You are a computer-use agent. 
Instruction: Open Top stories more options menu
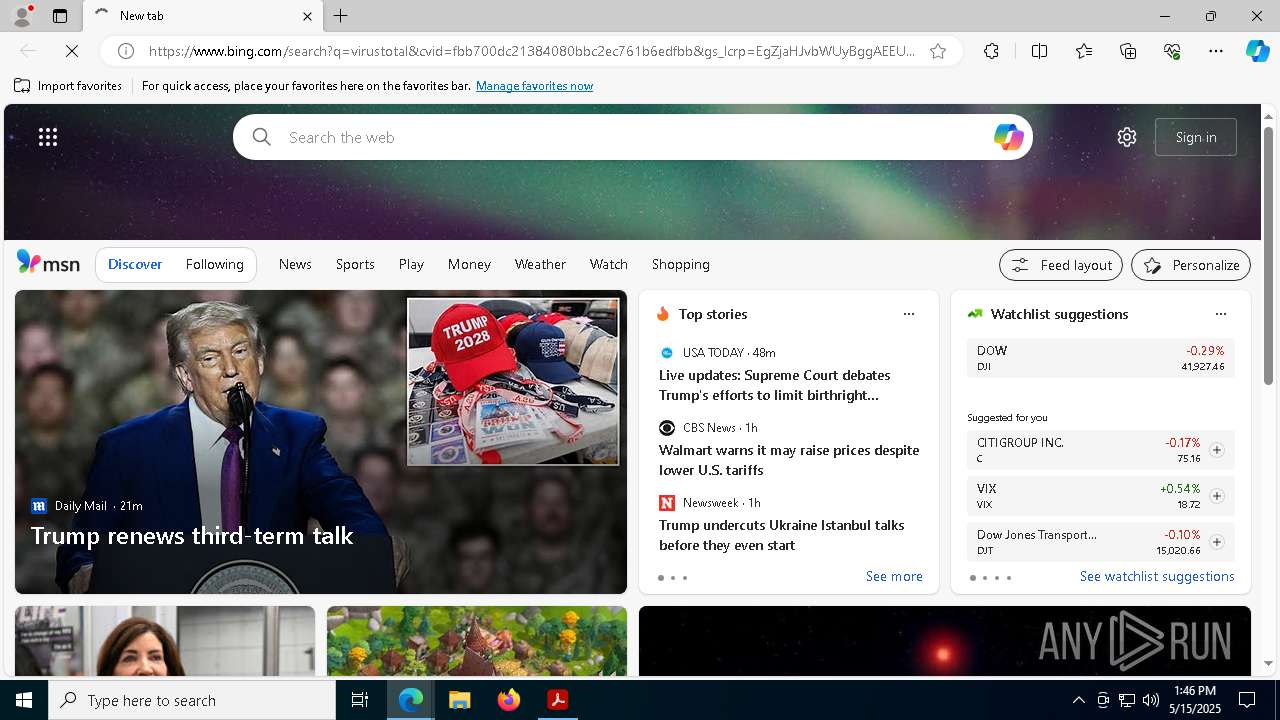tap(909, 314)
